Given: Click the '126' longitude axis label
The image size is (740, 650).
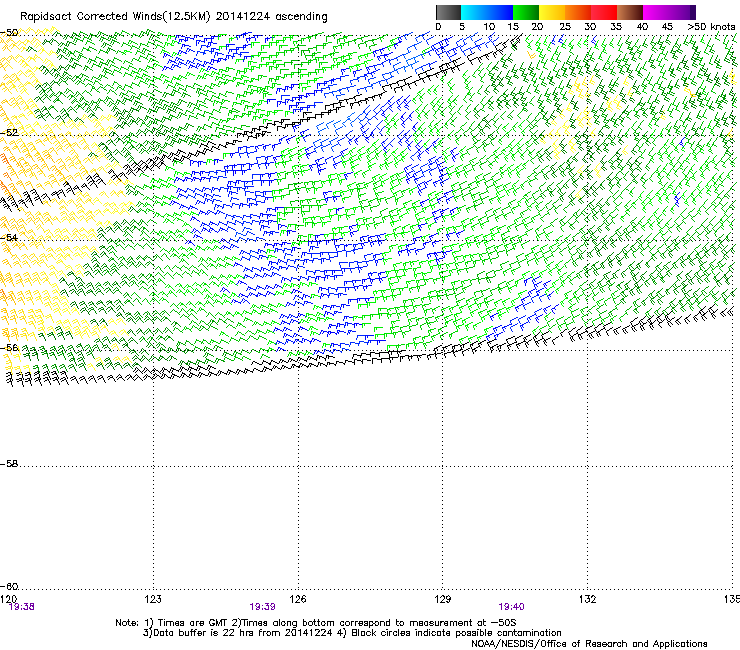Looking at the screenshot, I should [x=298, y=599].
